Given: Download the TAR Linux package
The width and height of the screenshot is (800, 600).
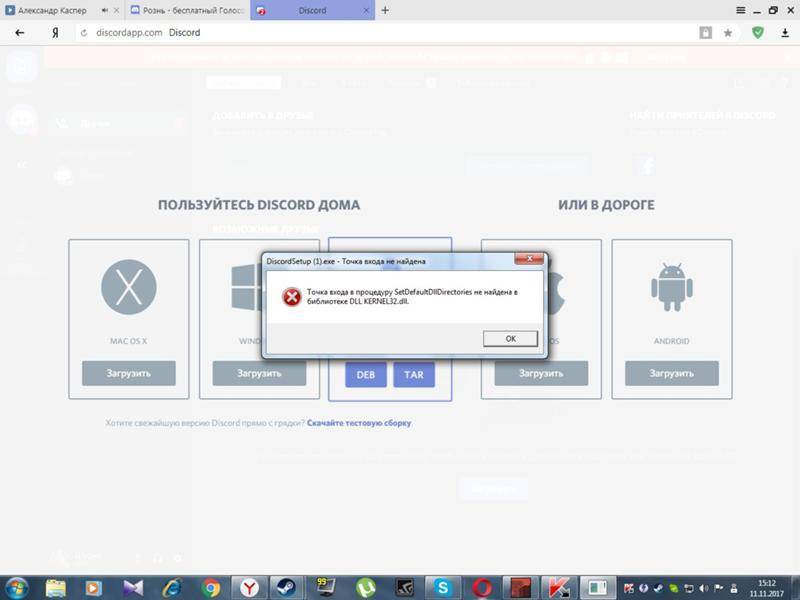Looking at the screenshot, I should pyautogui.click(x=414, y=374).
